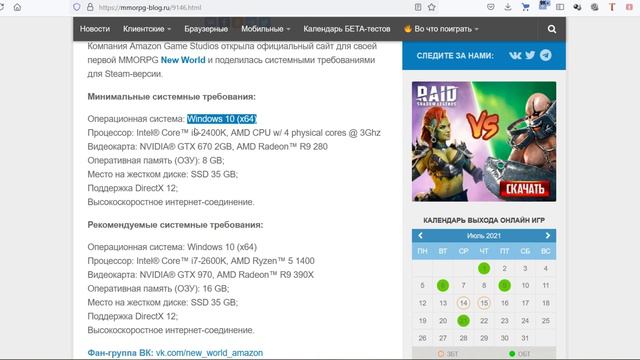Click the padlock site info icon
The image size is (640, 360).
point(90,7)
